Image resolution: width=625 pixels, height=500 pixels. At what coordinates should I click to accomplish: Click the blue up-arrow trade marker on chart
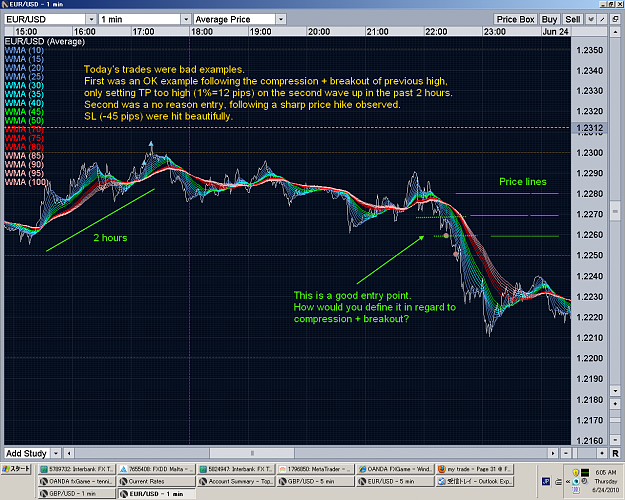pos(151,146)
